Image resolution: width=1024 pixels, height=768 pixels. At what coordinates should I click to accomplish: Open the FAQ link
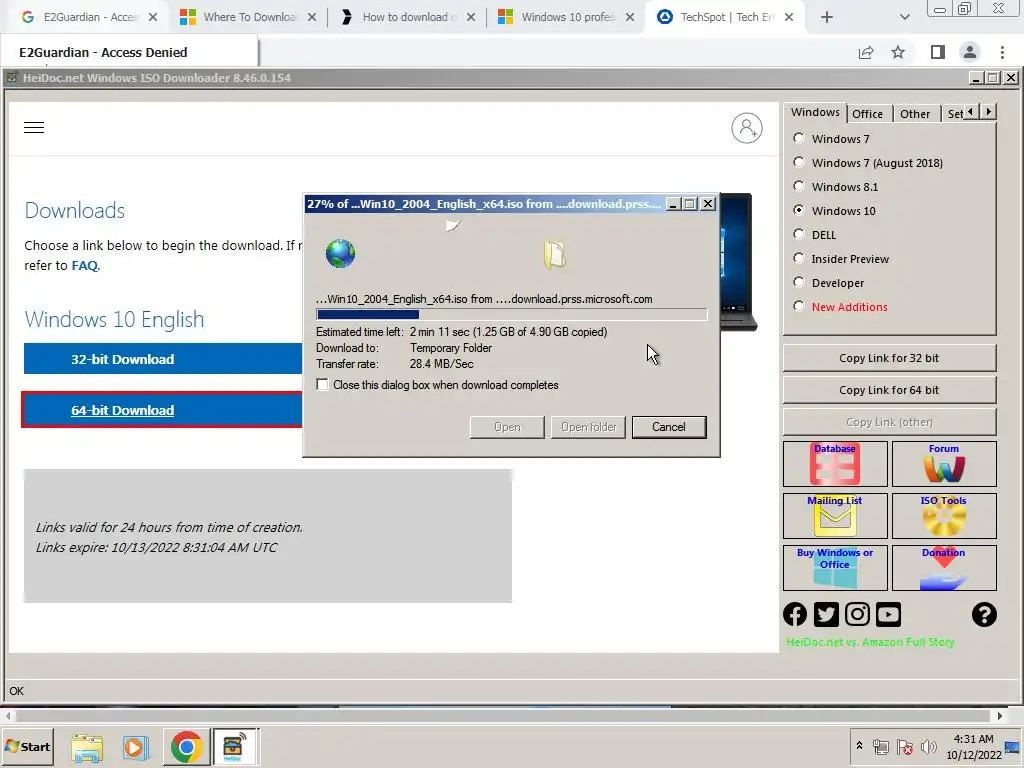pos(85,265)
